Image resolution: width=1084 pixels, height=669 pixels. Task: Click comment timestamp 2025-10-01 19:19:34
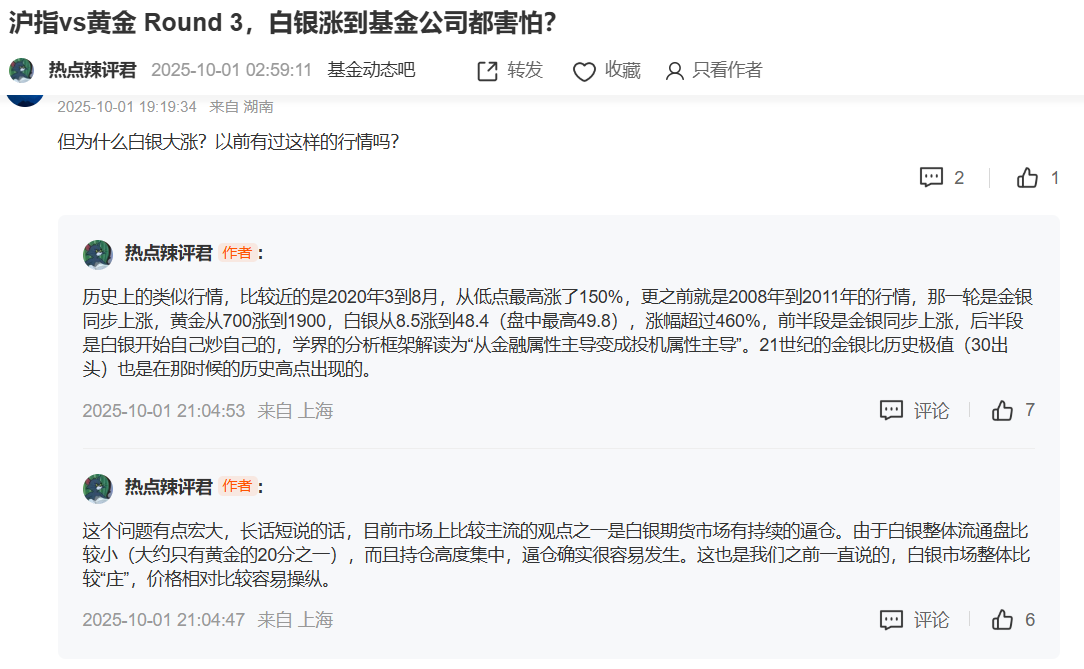tap(127, 107)
